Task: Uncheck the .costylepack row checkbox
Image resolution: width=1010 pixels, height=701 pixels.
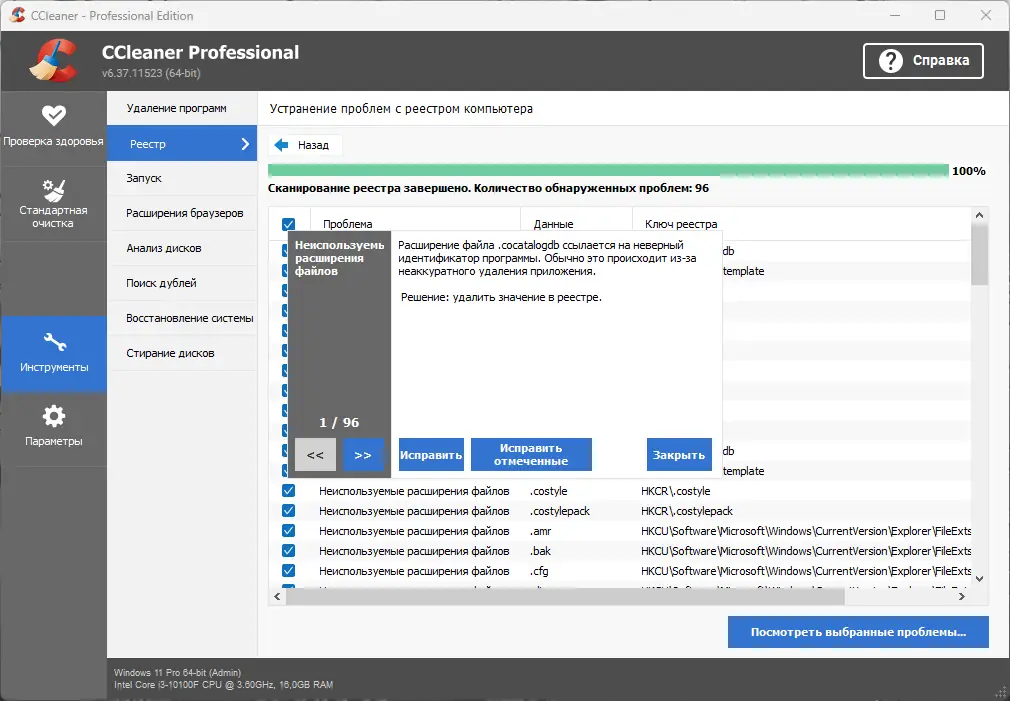Action: (288, 511)
